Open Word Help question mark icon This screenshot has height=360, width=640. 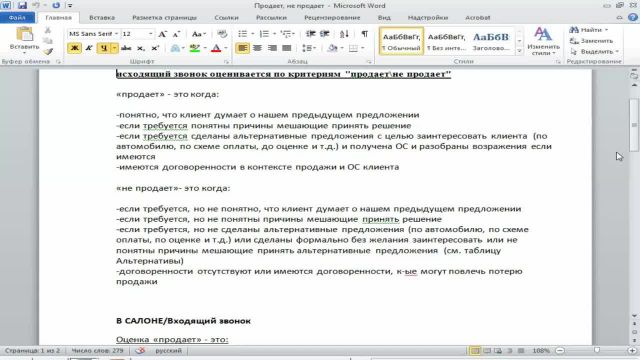pos(633,17)
